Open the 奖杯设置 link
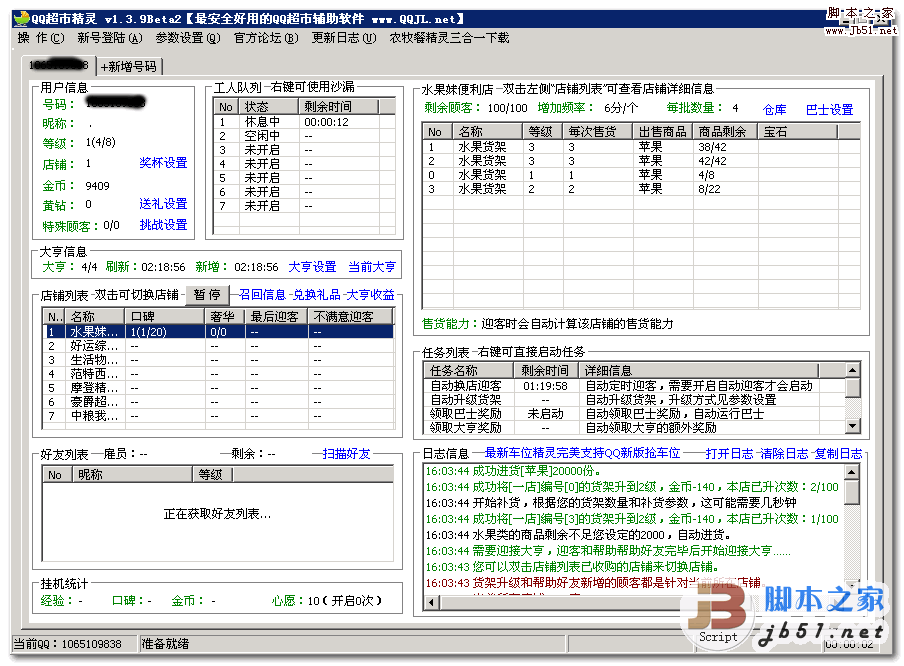Viewport: 904px width, 666px height. coord(163,163)
